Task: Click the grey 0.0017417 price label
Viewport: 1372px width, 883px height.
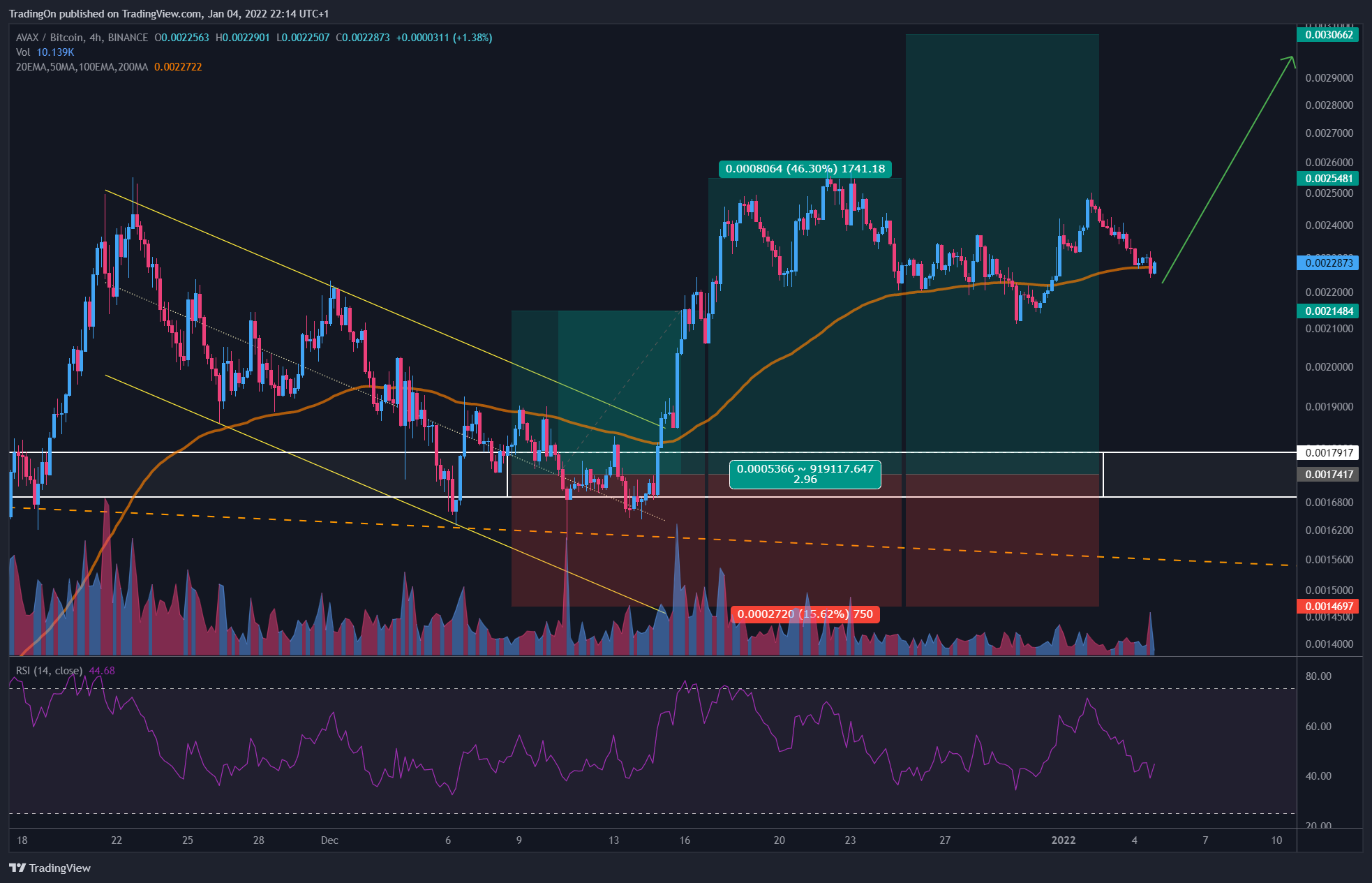Action: click(x=1328, y=475)
